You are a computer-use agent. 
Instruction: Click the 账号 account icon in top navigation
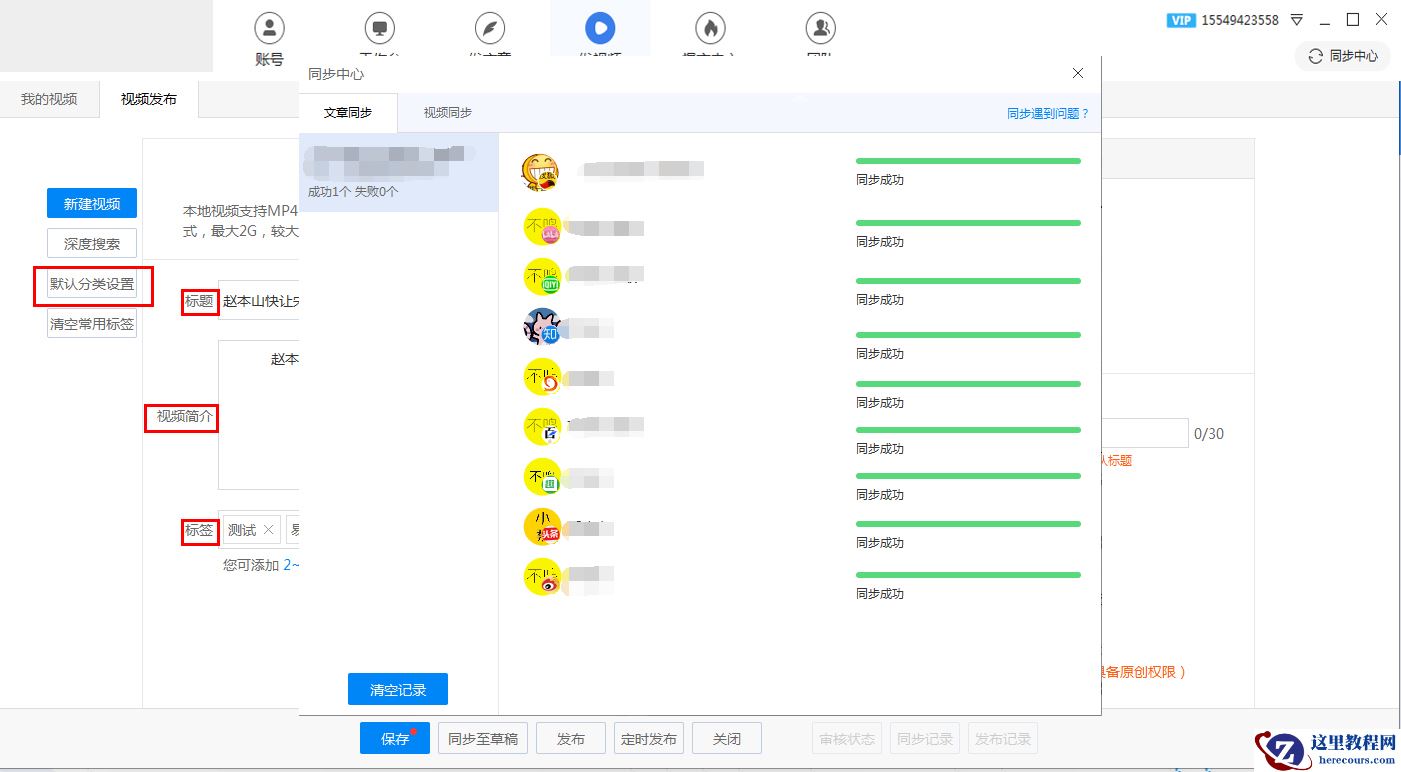(269, 28)
